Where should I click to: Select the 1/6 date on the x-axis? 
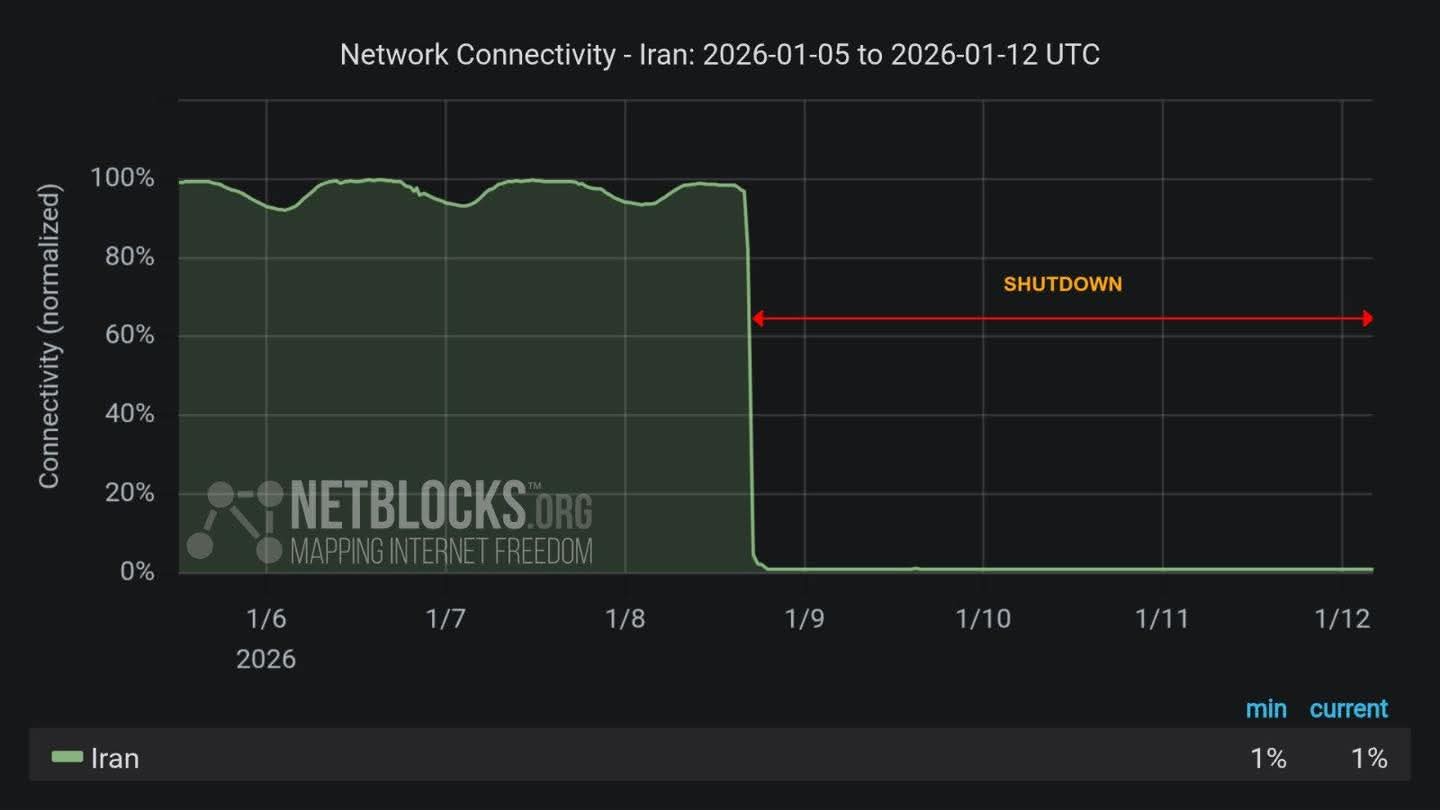click(266, 619)
